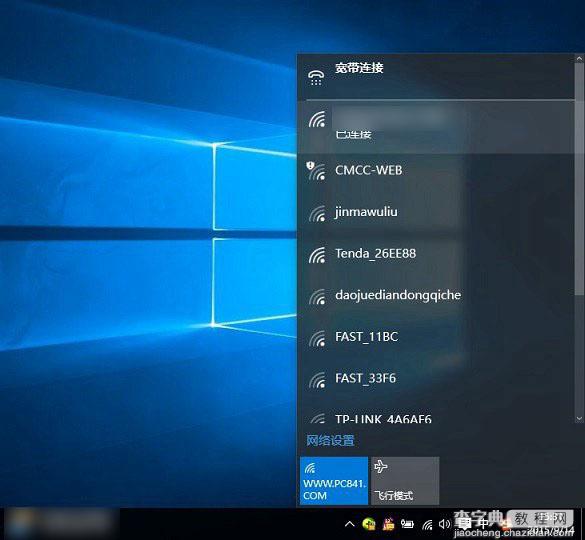Open the speaker volume tray icon
This screenshot has width=585, height=540.
click(444, 524)
